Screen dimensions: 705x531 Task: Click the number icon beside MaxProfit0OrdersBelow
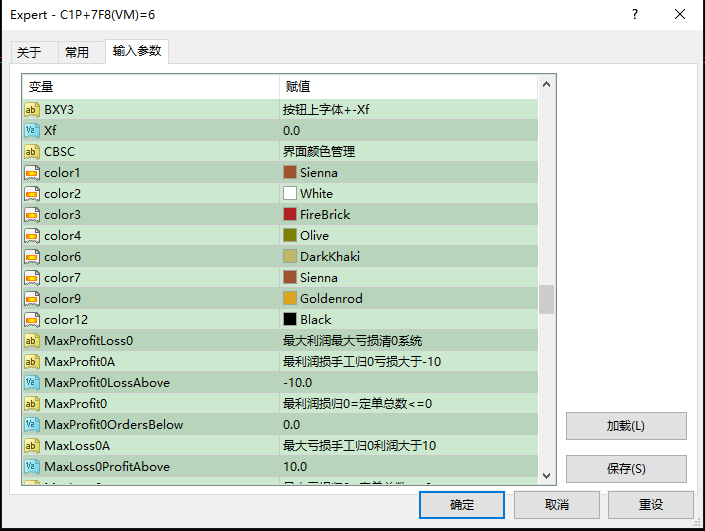[31, 425]
